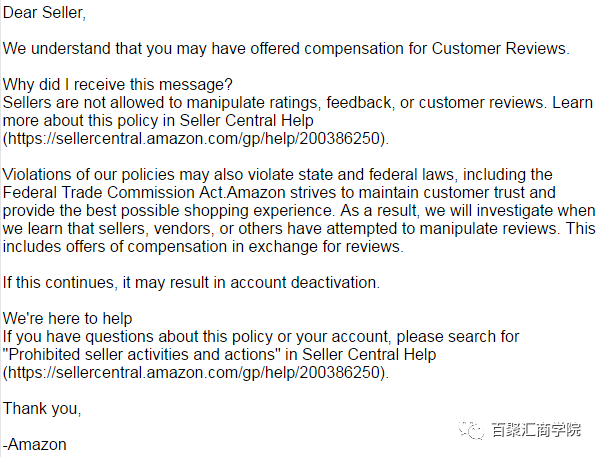Click the "We're here to help" heading

(x=68, y=319)
